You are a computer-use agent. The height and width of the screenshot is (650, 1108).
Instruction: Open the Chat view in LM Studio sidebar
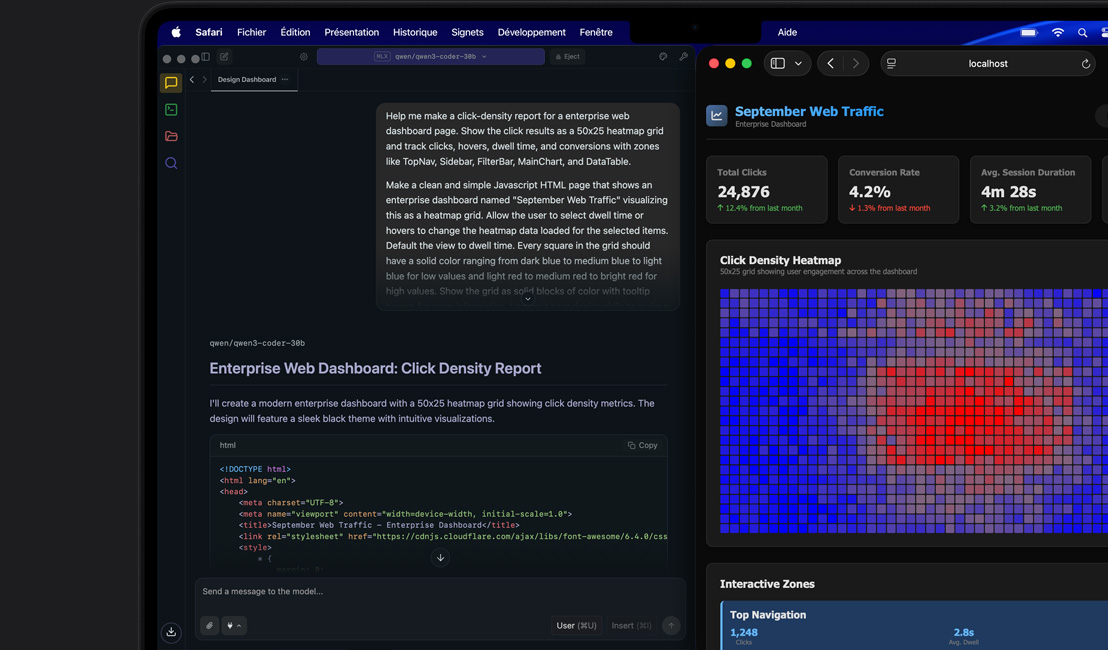pos(171,83)
